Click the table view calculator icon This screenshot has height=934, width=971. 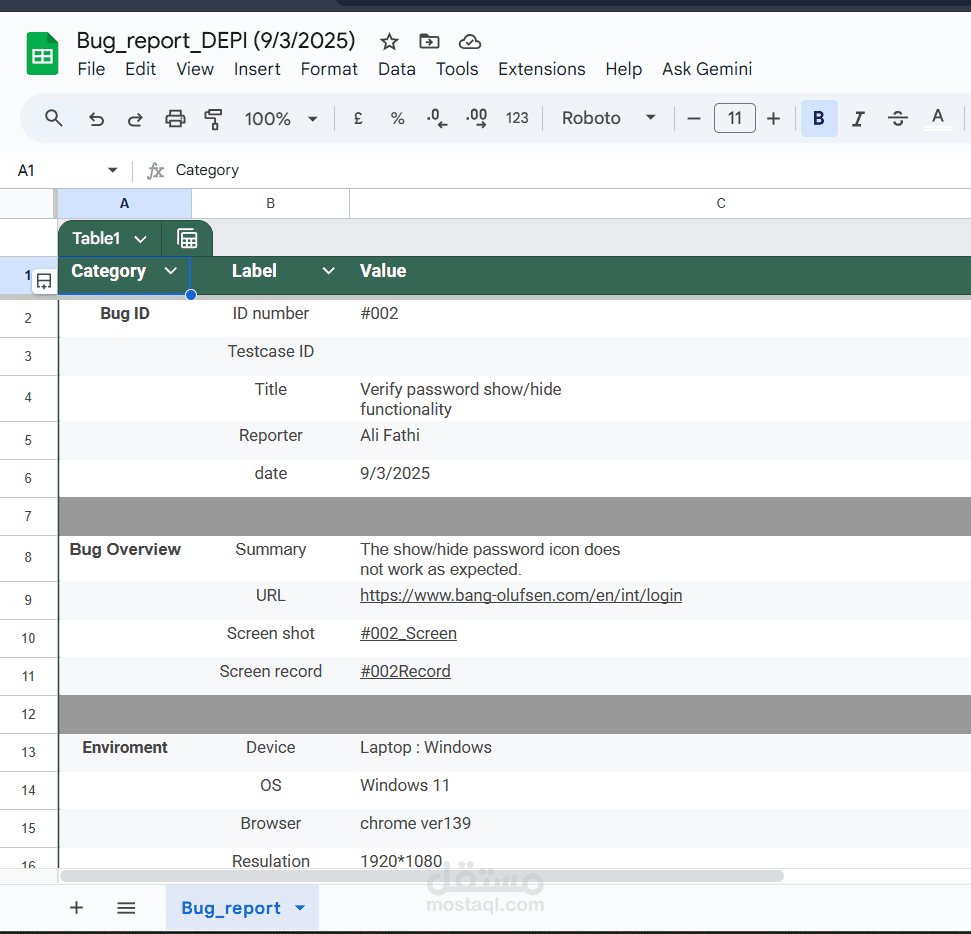tap(187, 238)
